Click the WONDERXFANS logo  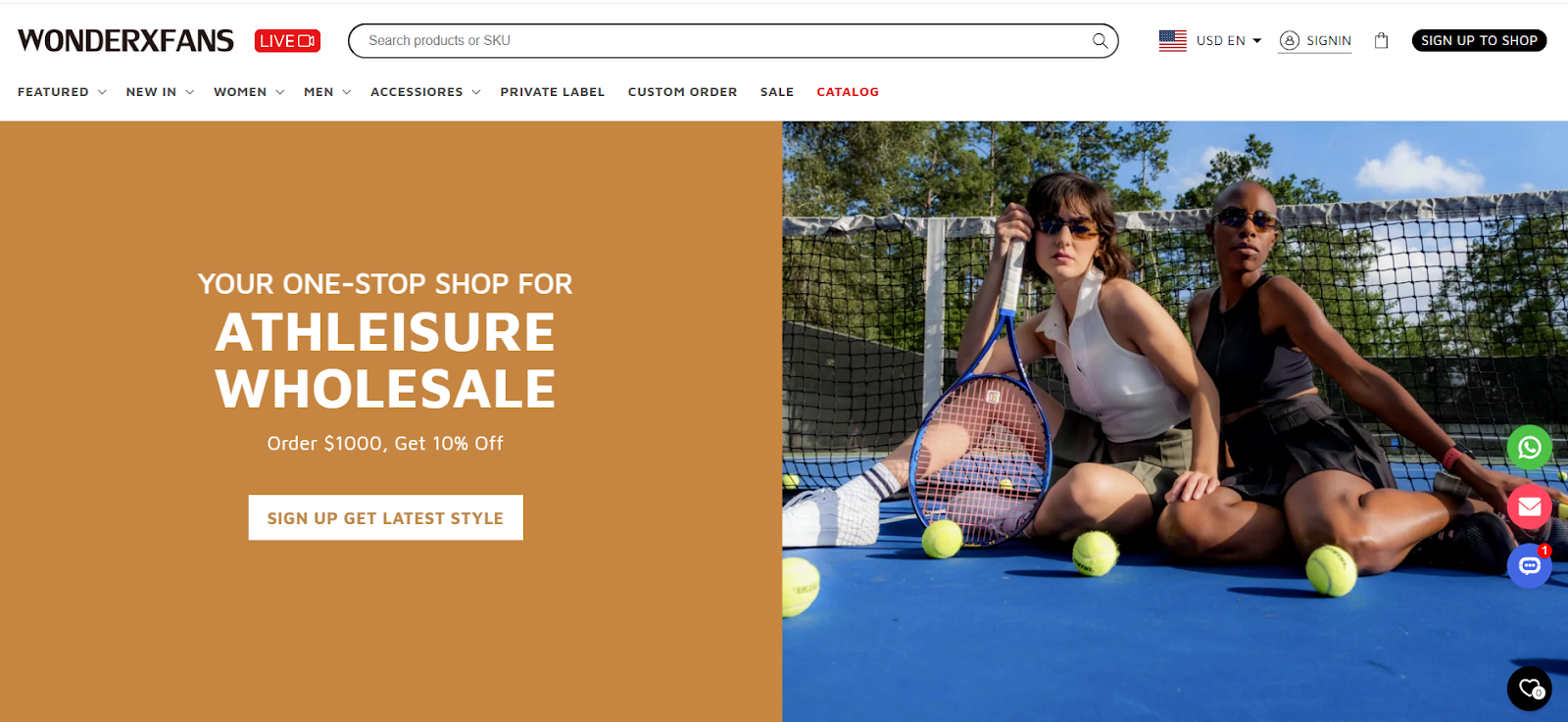(125, 40)
